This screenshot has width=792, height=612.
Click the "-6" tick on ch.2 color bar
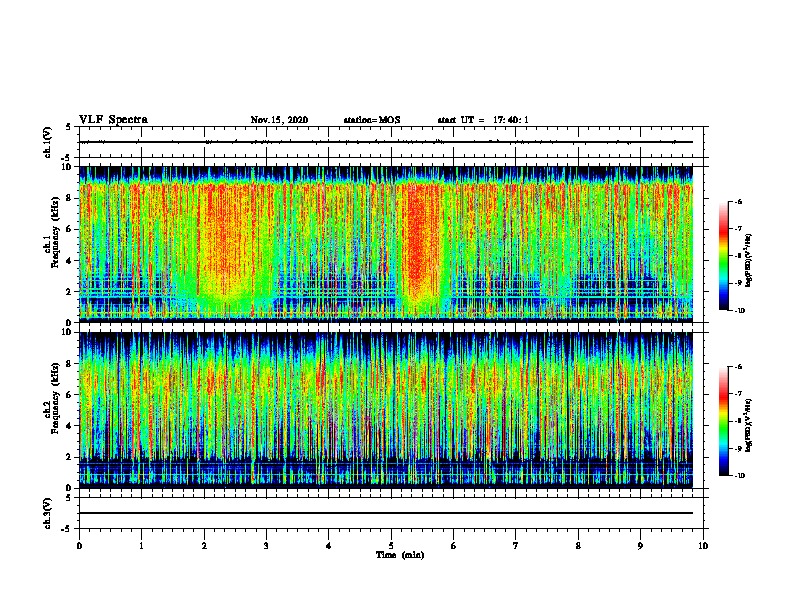[x=738, y=367]
